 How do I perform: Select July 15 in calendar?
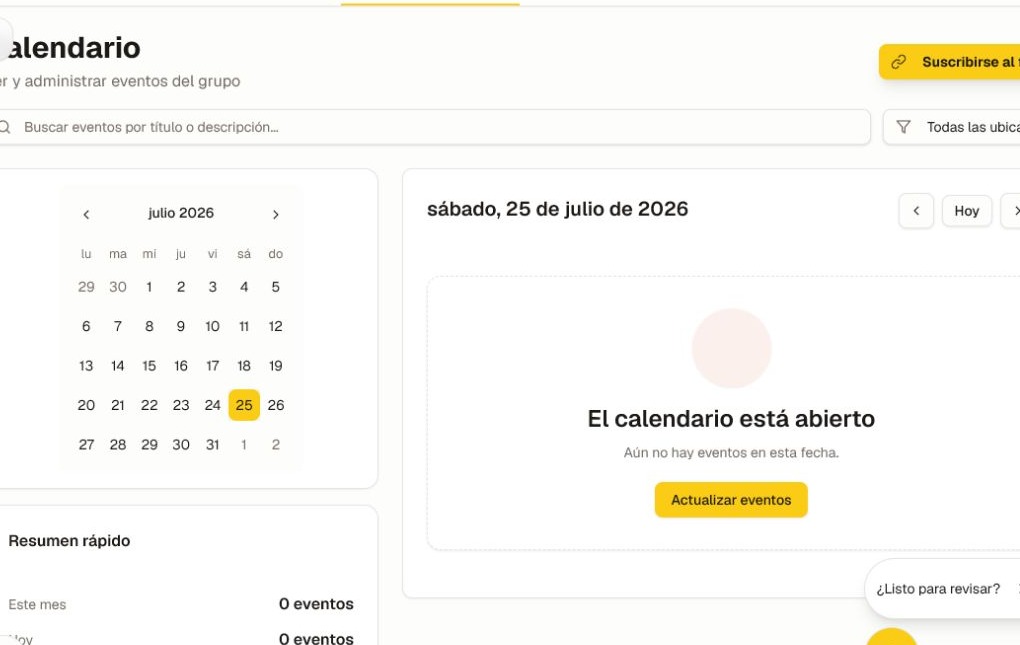tap(149, 365)
